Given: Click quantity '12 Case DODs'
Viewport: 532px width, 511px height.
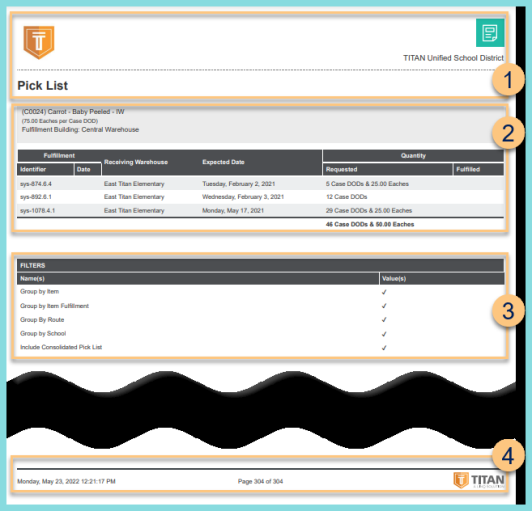Looking at the screenshot, I should click(x=347, y=197).
